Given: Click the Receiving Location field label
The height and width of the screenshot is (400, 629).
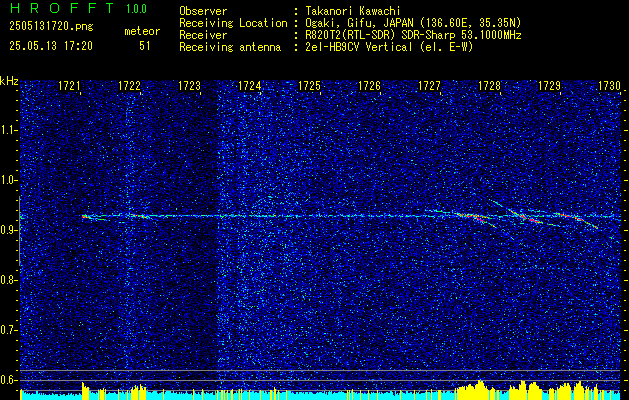Looking at the screenshot, I should pyautogui.click(x=233, y=23).
